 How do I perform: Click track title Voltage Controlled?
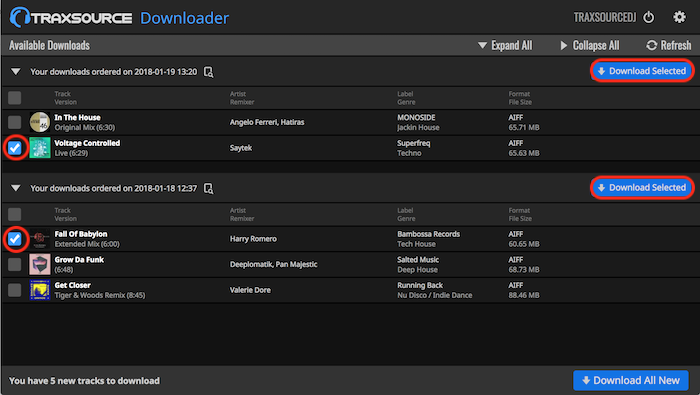[87, 143]
